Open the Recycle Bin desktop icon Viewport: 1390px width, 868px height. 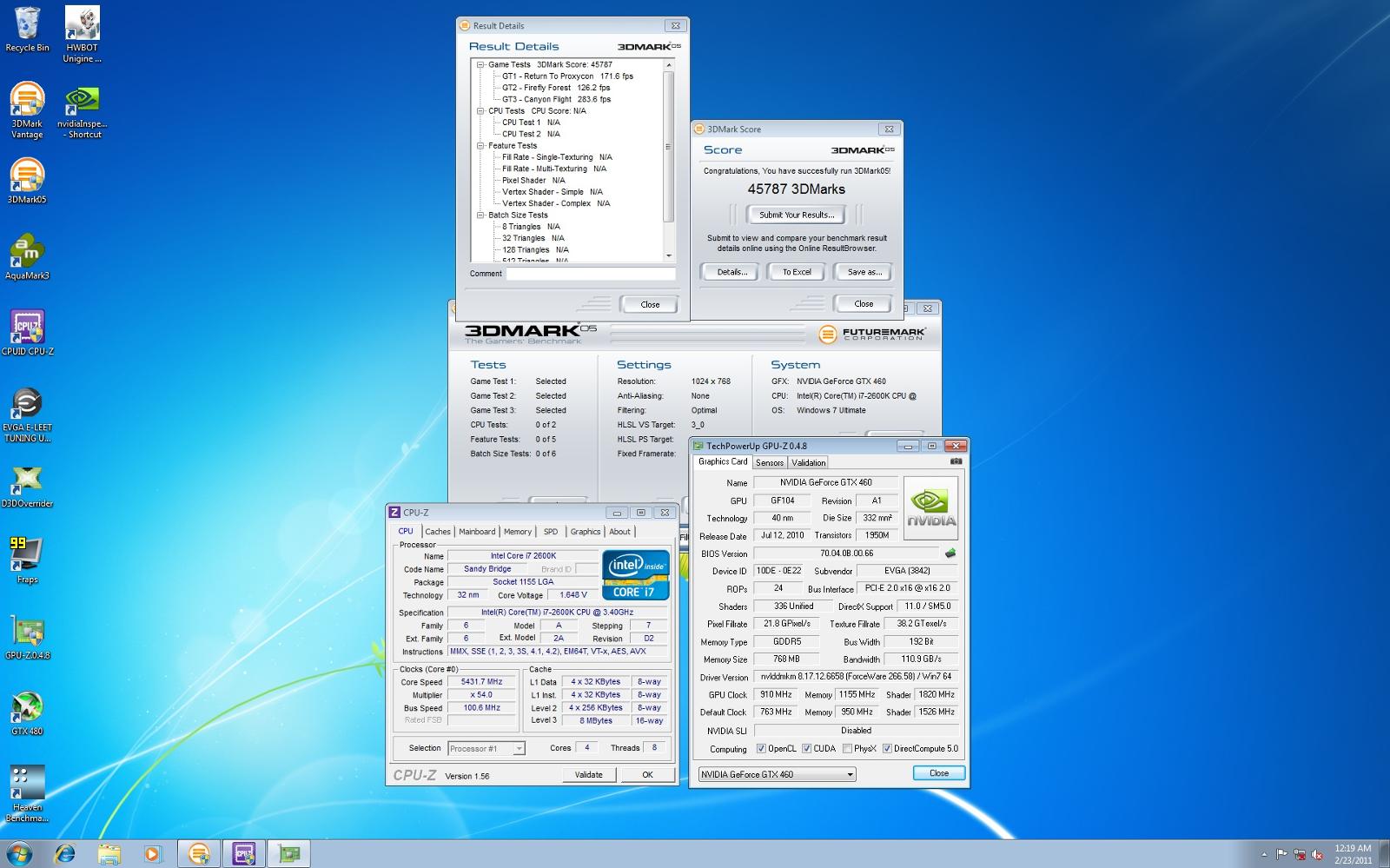click(27, 29)
